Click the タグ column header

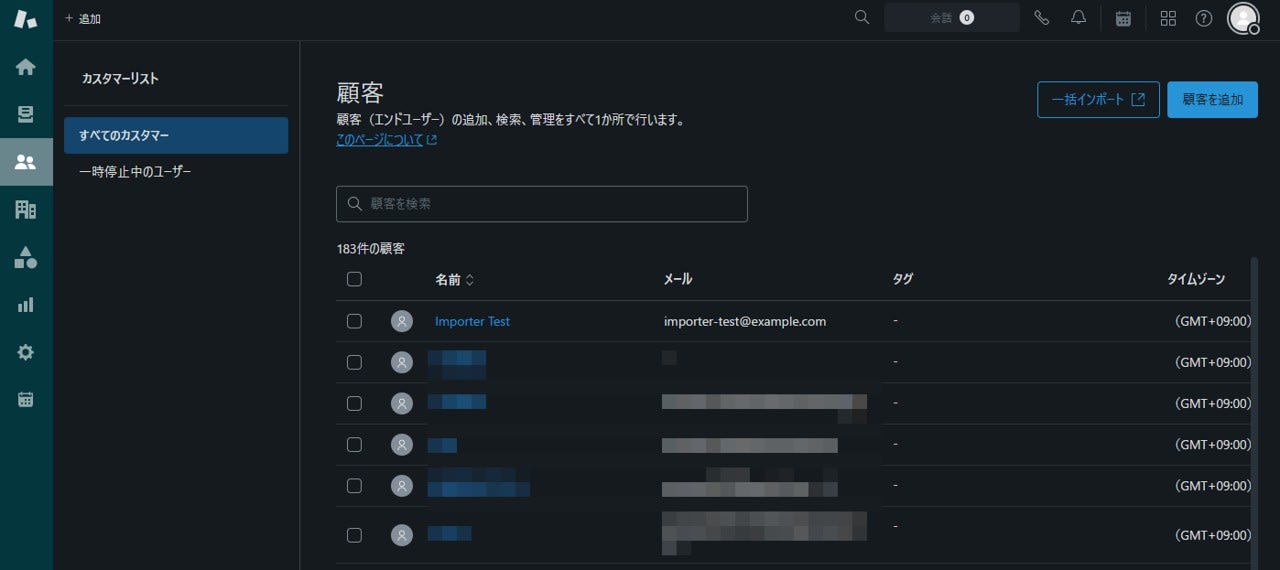pyautogui.click(x=903, y=280)
